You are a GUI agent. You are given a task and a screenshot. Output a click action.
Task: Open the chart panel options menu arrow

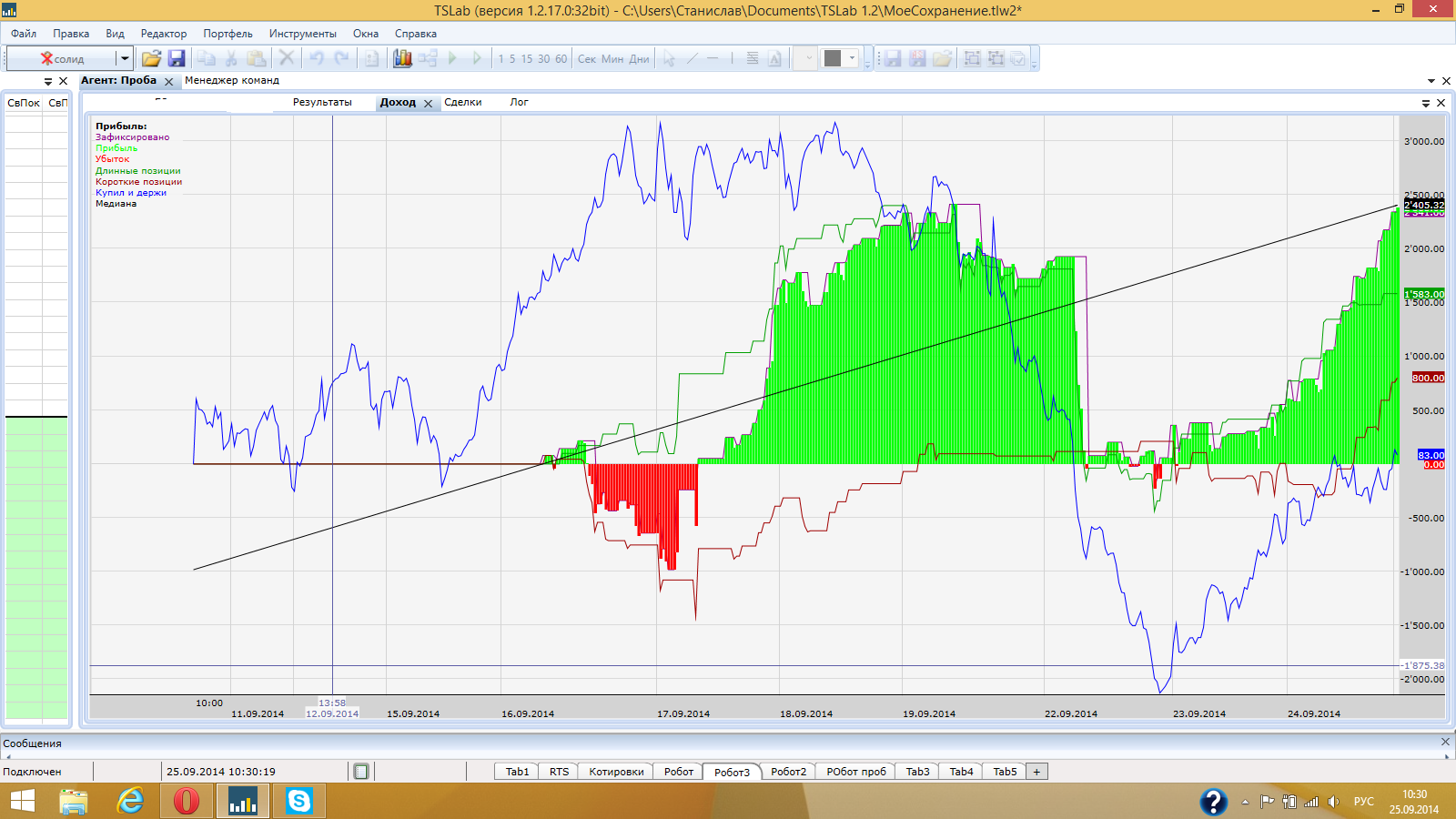coord(1426,103)
